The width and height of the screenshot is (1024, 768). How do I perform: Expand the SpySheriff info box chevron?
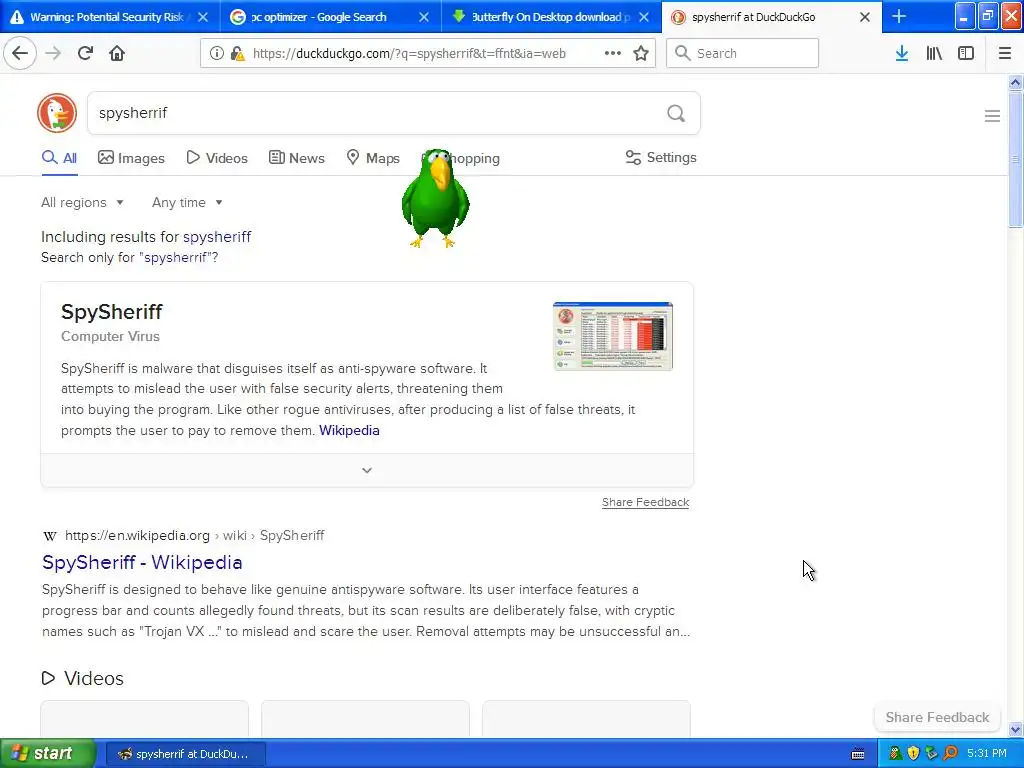pyautogui.click(x=367, y=470)
